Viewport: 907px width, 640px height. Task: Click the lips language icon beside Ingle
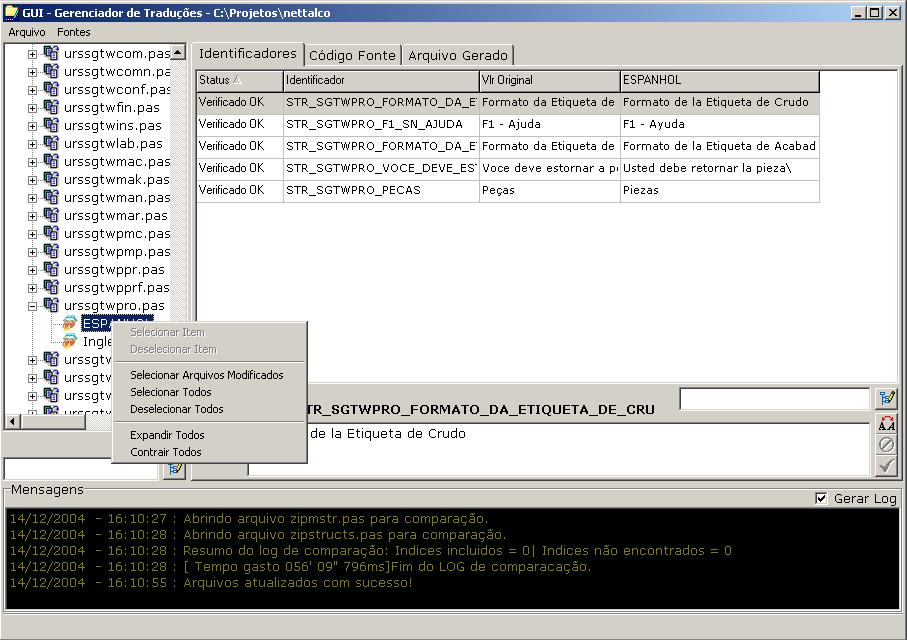70,341
